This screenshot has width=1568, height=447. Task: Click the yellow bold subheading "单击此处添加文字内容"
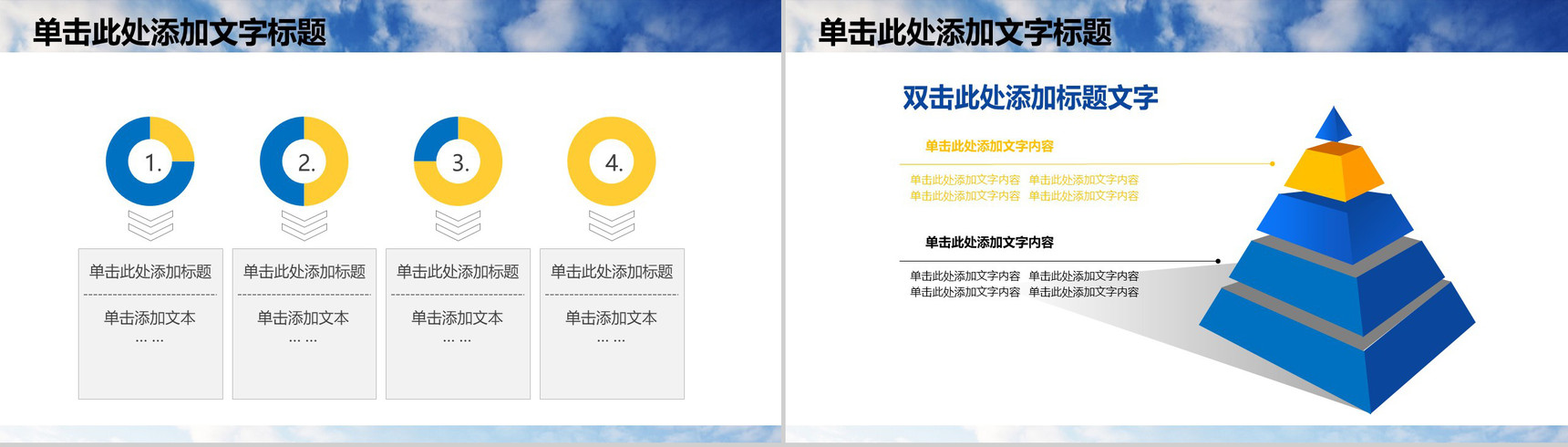[989, 146]
